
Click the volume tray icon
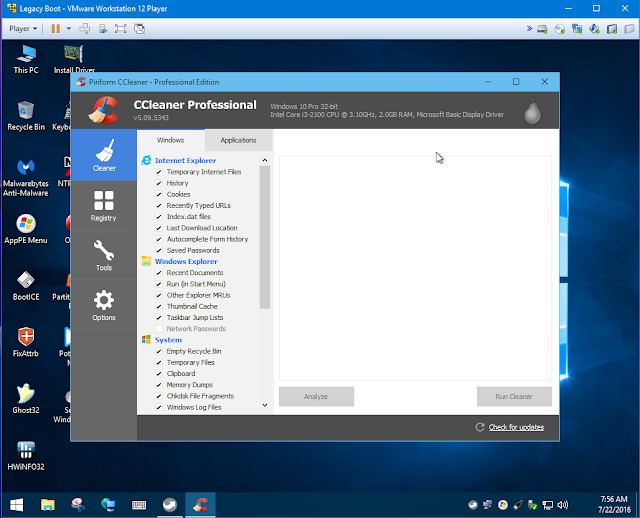click(x=562, y=505)
